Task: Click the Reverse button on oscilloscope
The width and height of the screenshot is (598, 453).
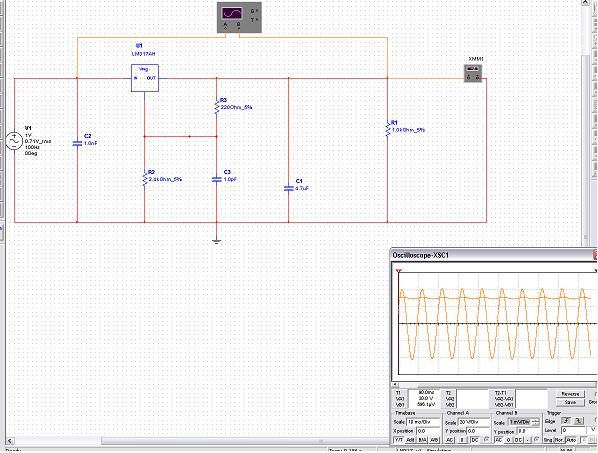Action: (570, 394)
